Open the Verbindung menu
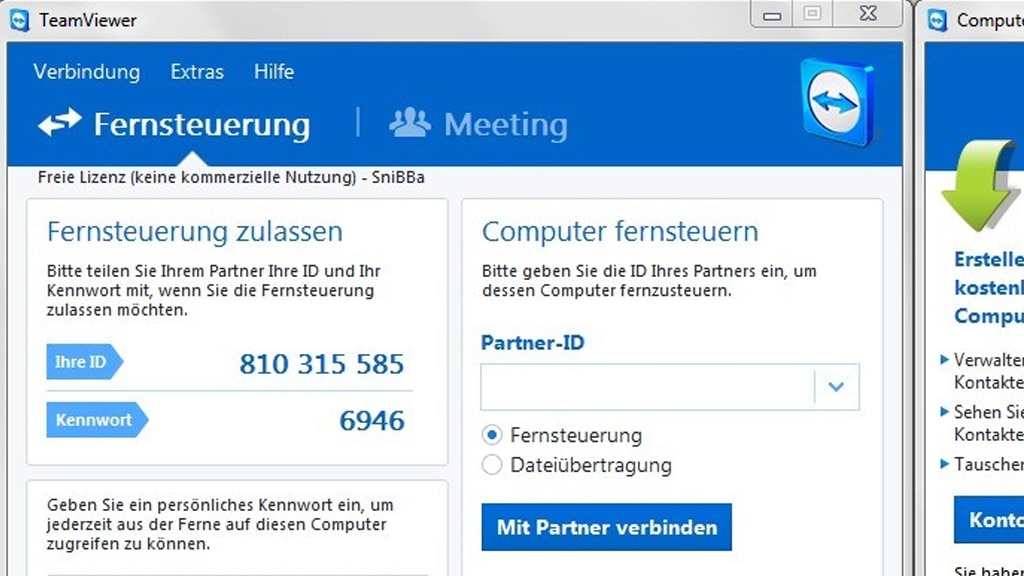 coord(87,71)
